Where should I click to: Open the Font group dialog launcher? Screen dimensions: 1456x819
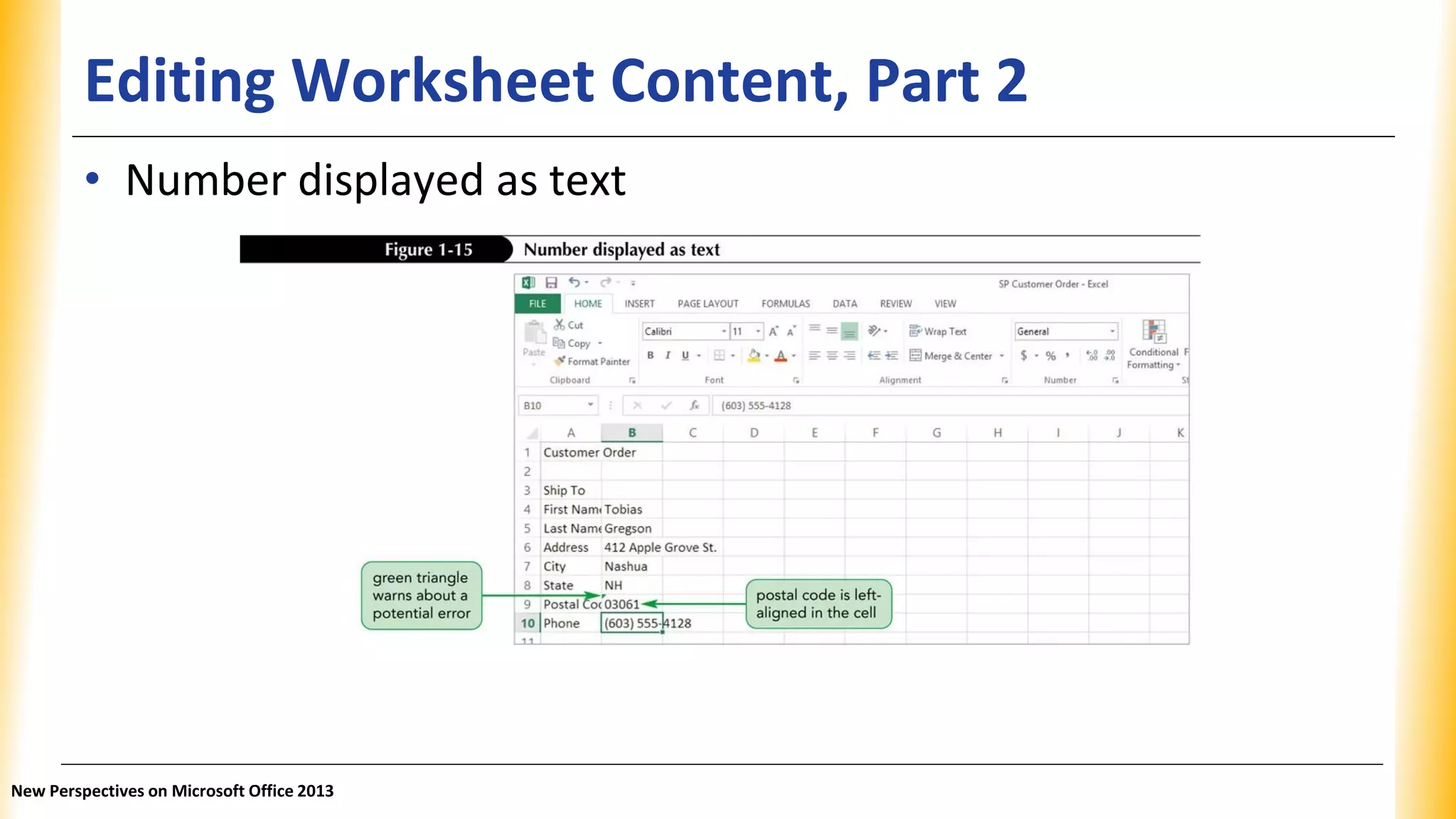[796, 380]
